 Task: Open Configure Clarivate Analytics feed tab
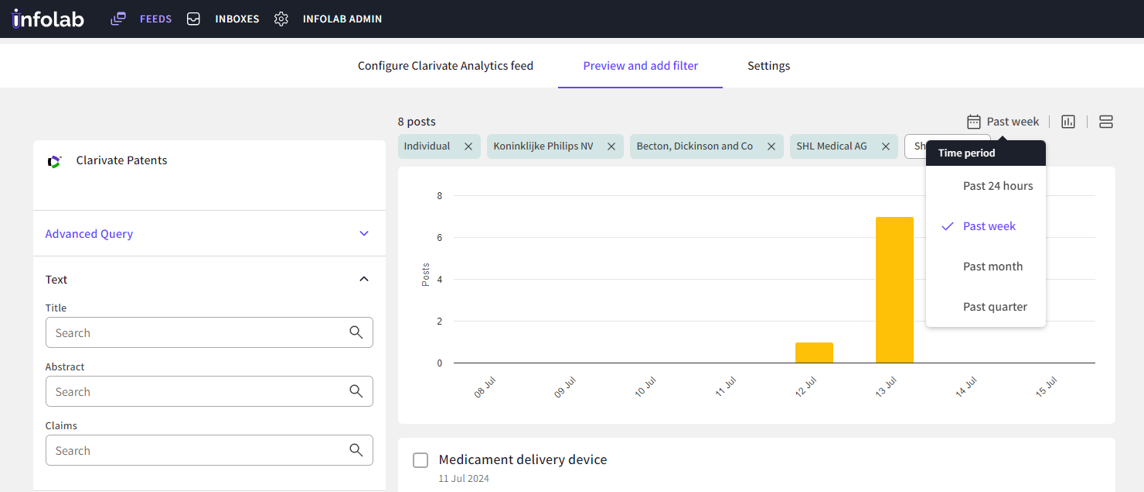445,66
